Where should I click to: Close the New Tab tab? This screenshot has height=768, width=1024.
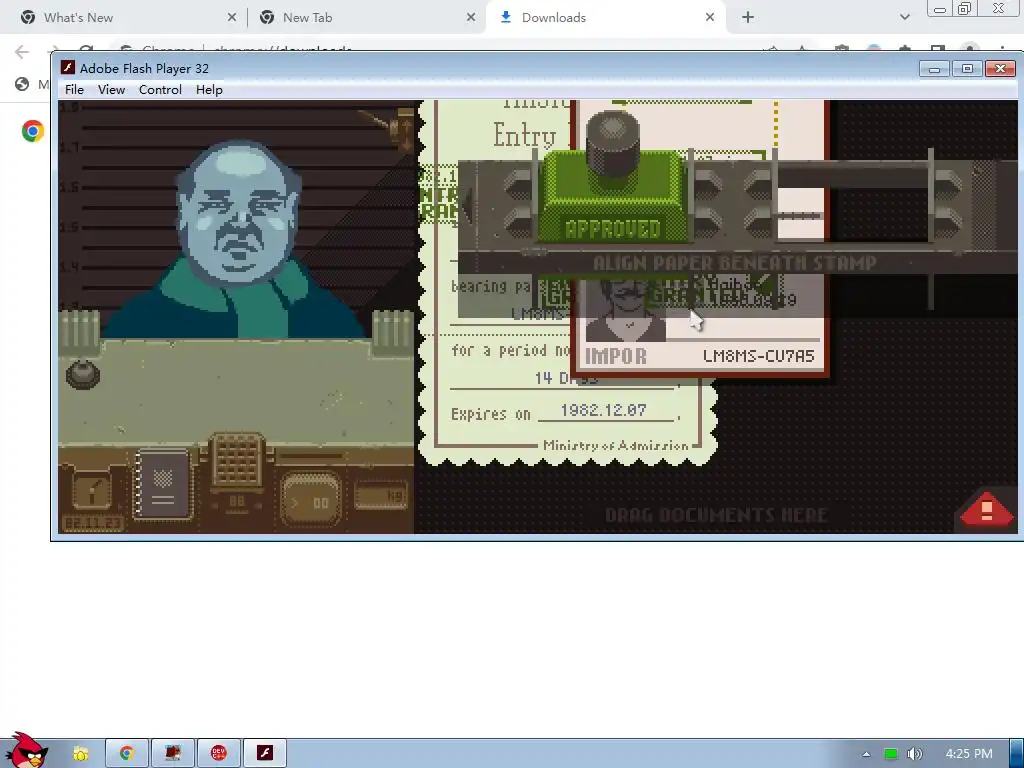point(471,18)
